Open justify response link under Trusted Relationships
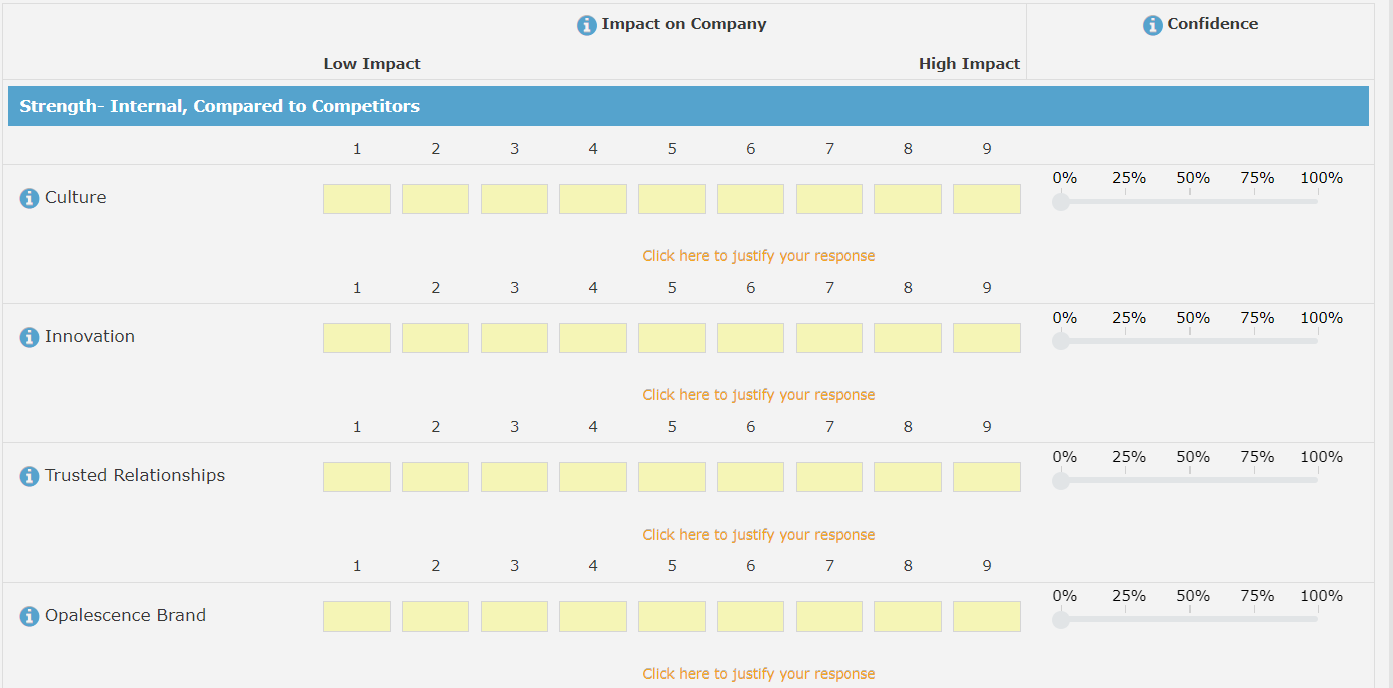1393x688 pixels. (x=758, y=535)
